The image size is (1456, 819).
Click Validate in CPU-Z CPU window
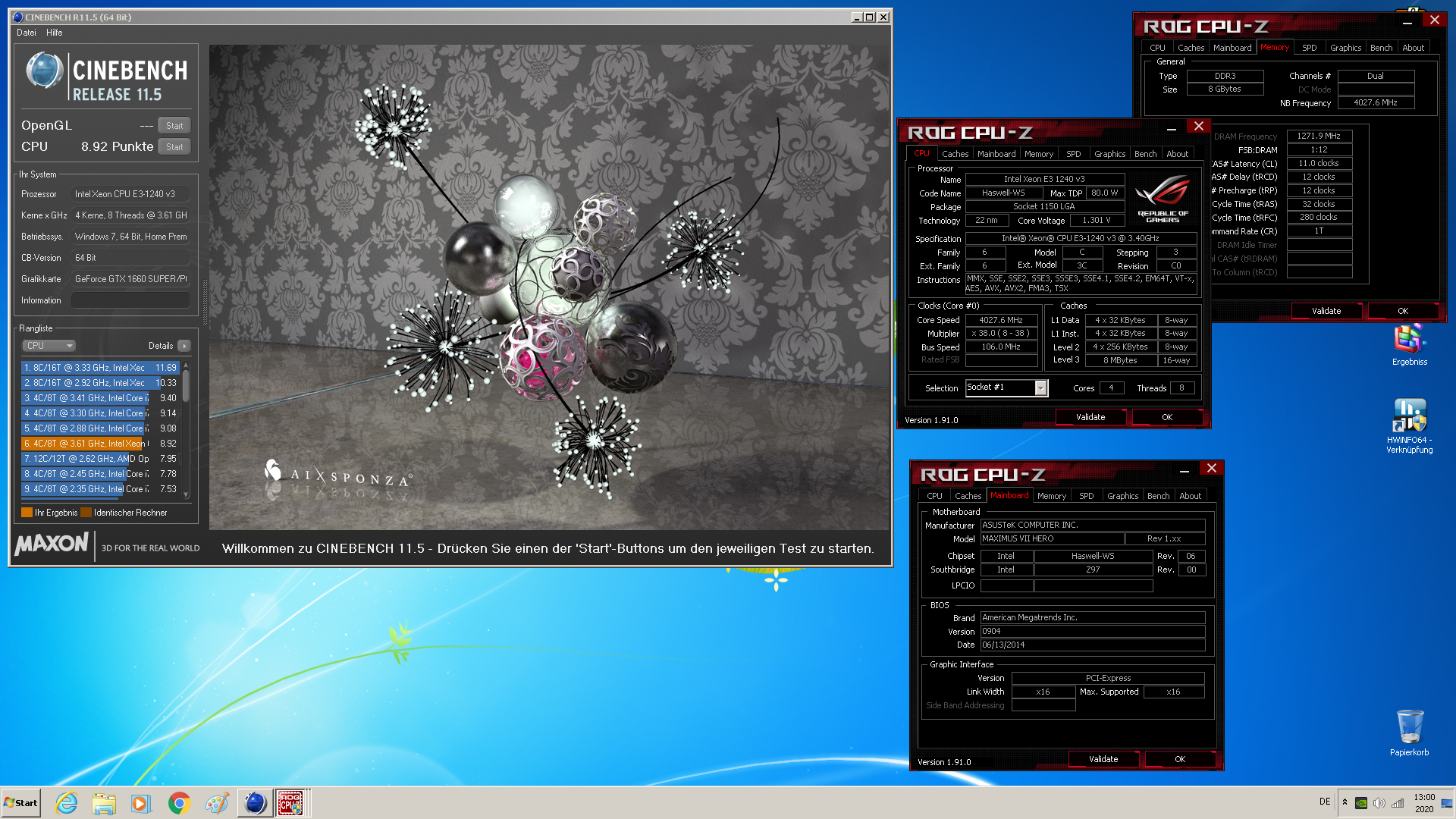1090,417
